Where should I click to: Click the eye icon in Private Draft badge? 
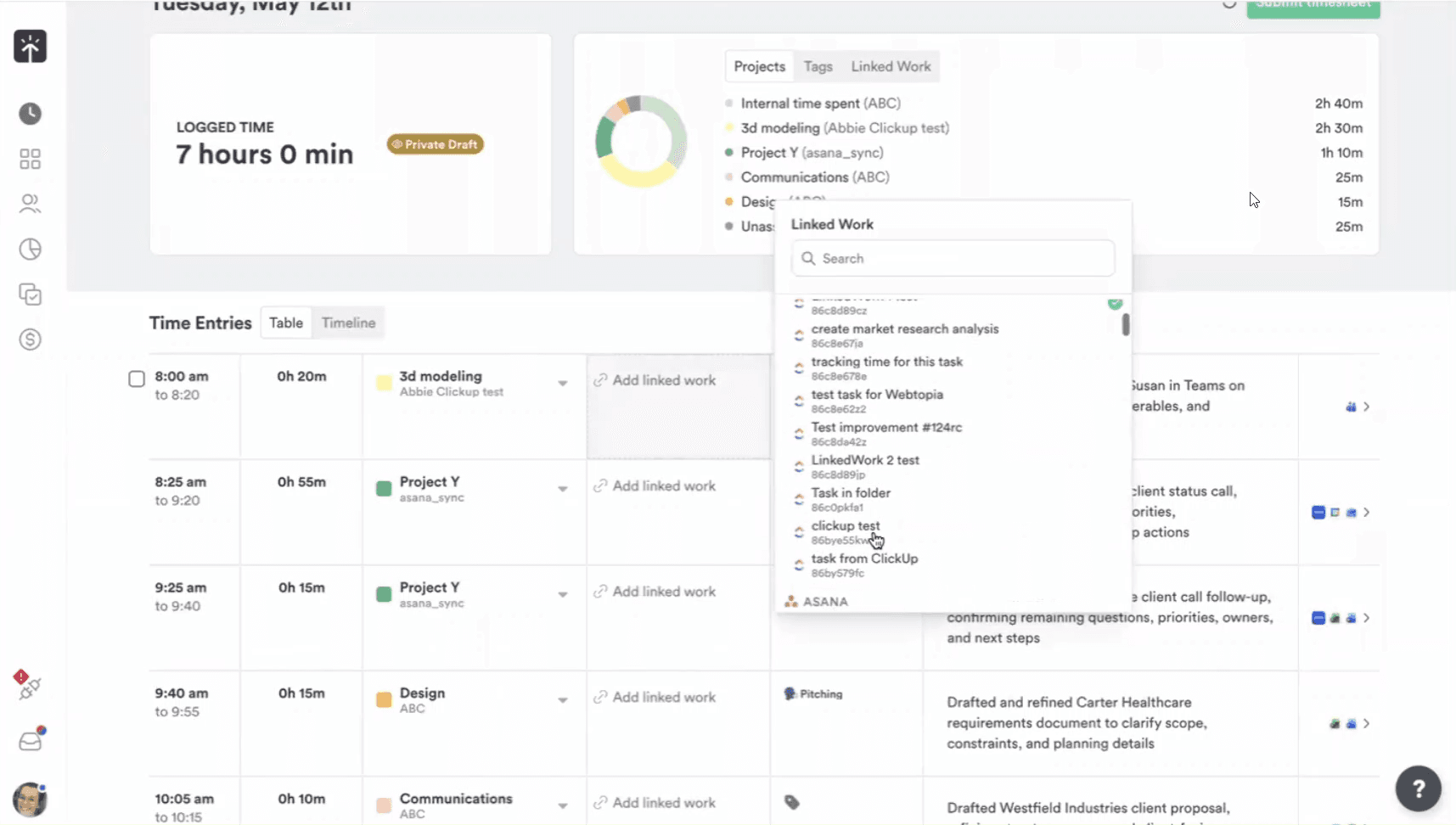click(x=396, y=144)
